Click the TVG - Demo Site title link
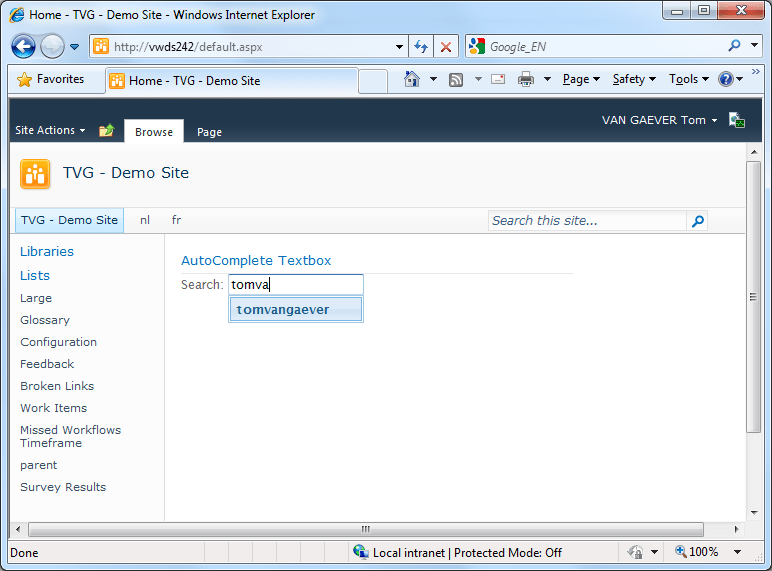This screenshot has width=772, height=571. 126,173
